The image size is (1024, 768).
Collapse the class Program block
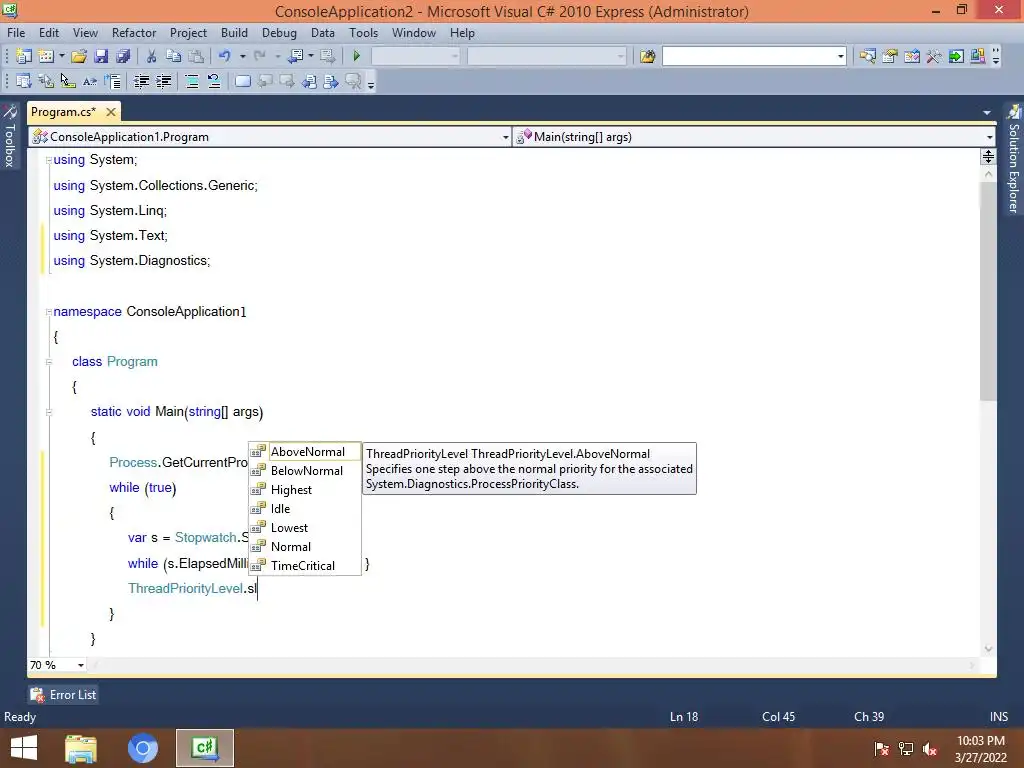(49, 362)
